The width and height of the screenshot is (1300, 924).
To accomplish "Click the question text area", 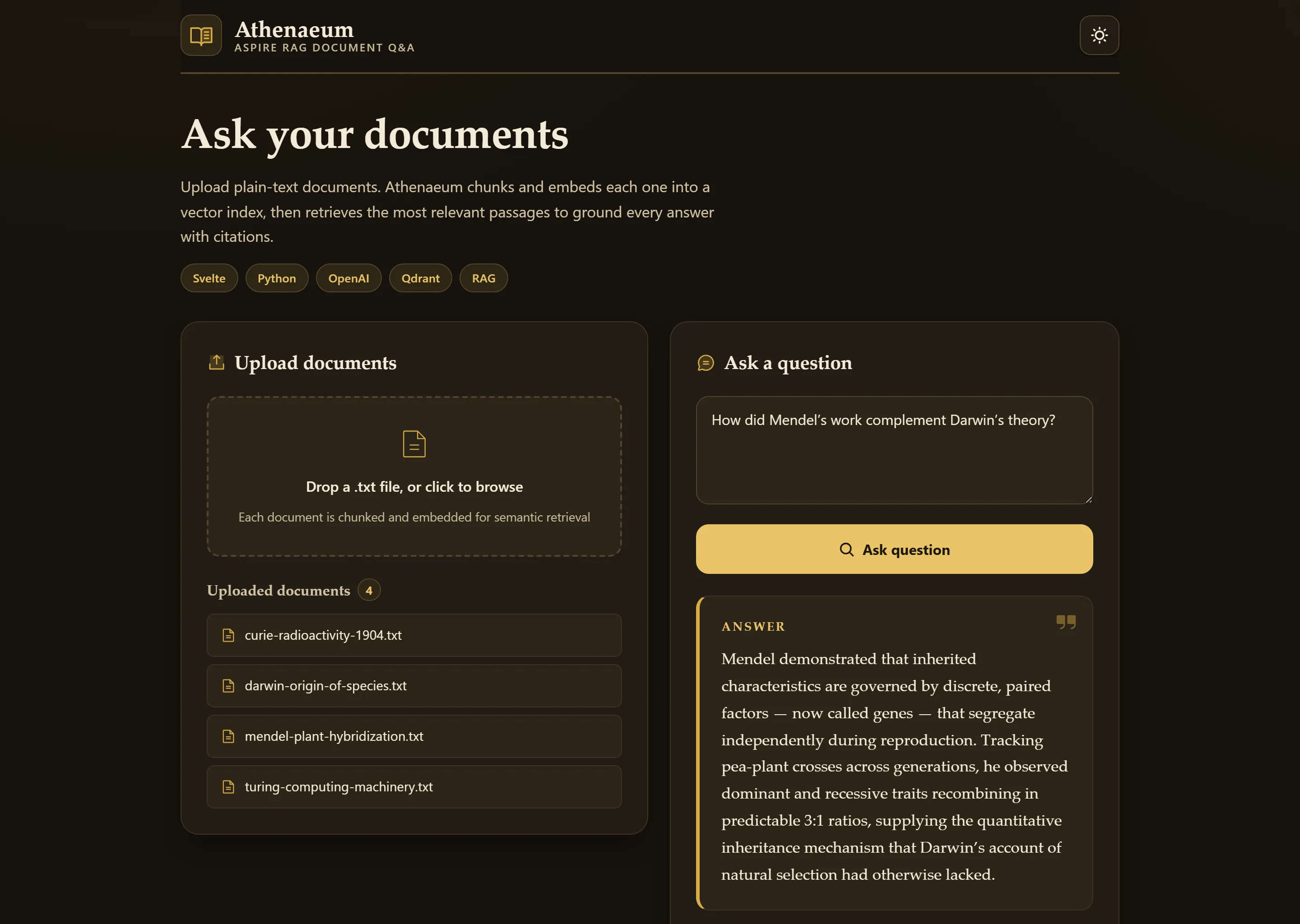I will point(894,450).
